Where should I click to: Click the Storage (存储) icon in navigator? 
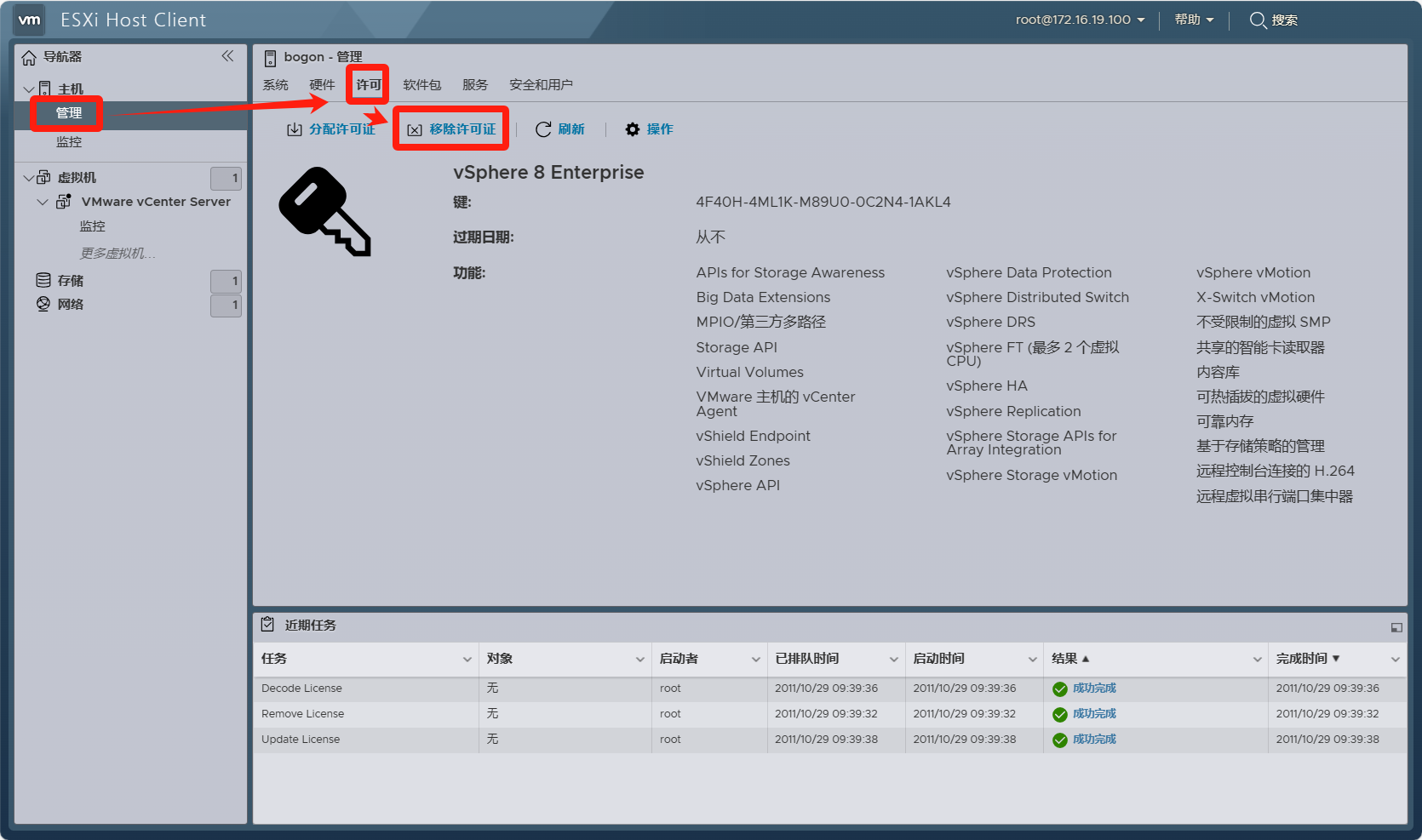(x=43, y=280)
